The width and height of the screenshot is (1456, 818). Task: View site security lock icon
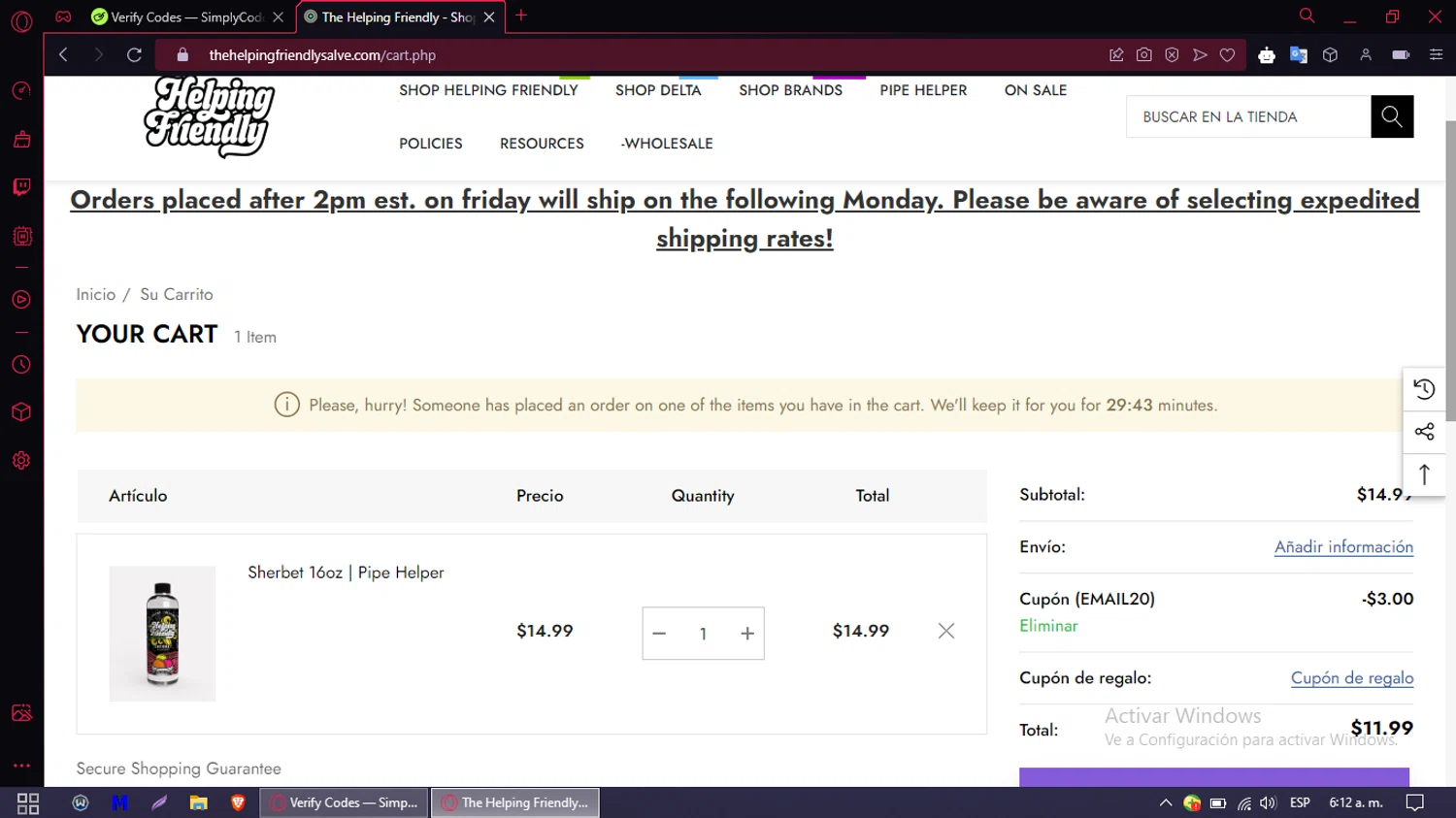point(182,55)
